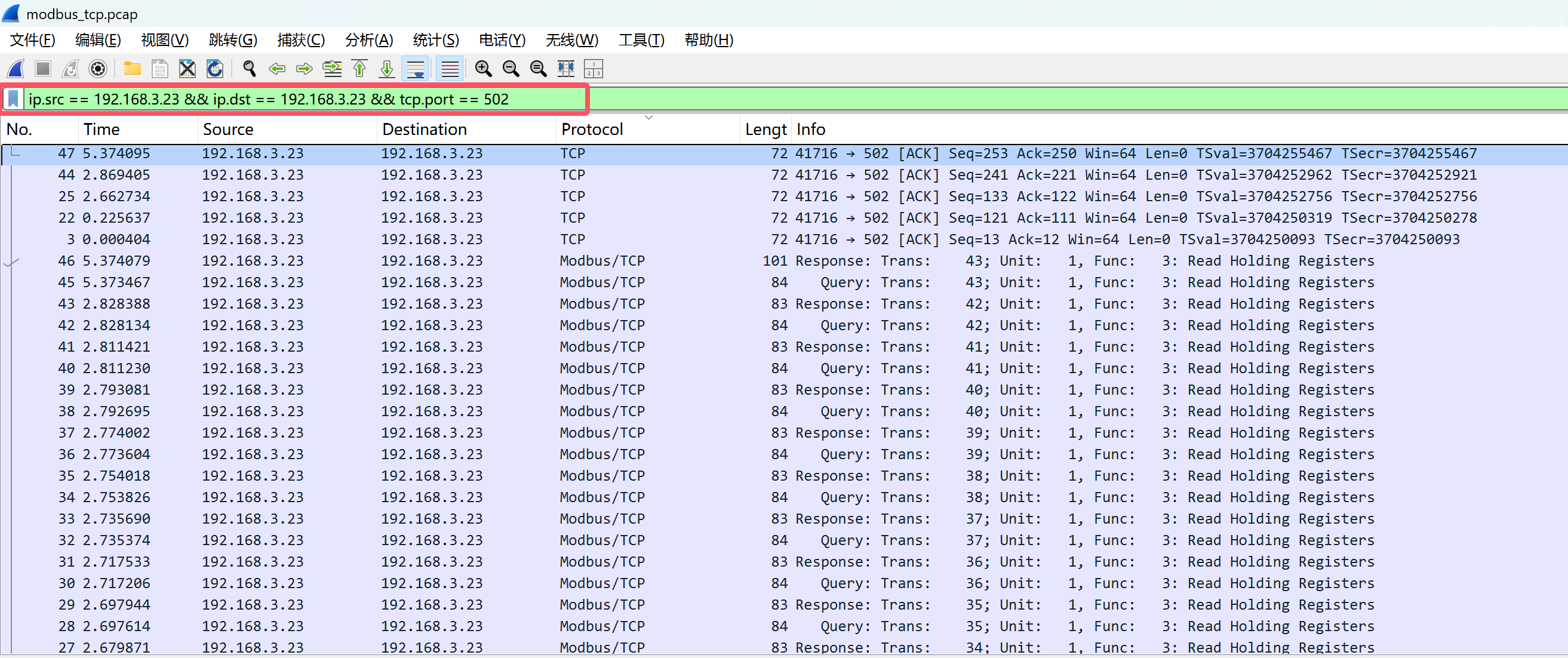Select packet 36 Modbus query Trans 39

click(784, 455)
